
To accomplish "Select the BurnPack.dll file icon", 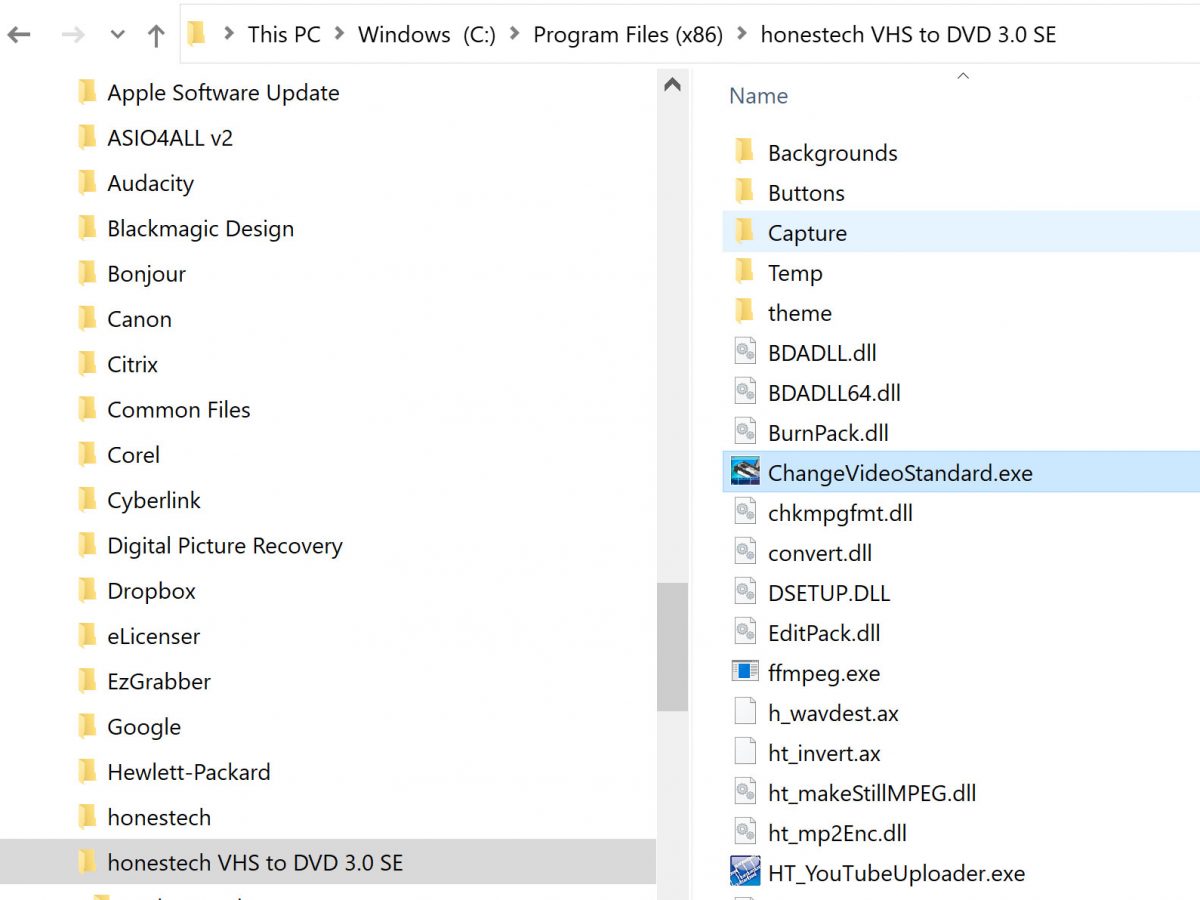I will click(x=745, y=432).
